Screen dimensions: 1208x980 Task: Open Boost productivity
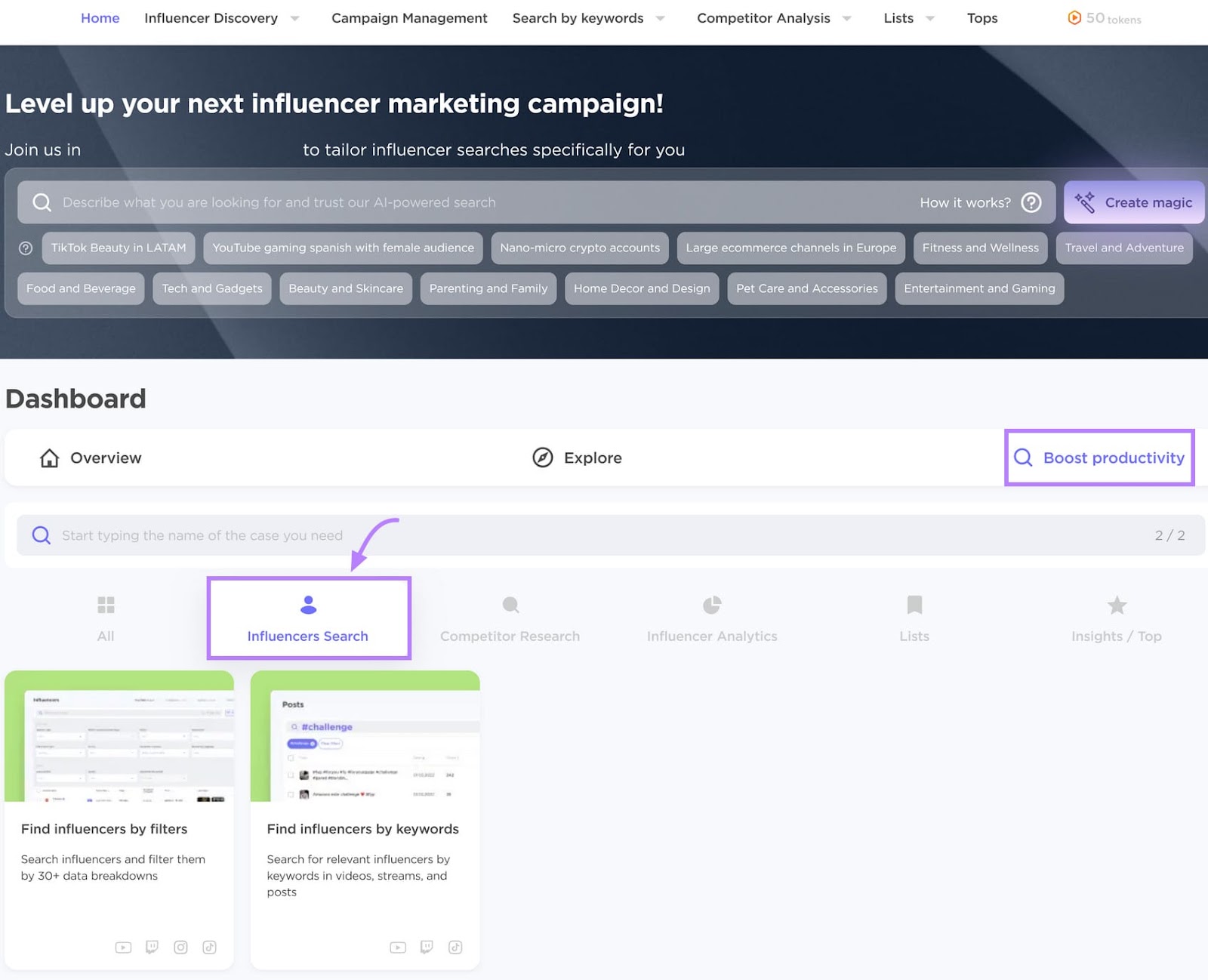1099,458
